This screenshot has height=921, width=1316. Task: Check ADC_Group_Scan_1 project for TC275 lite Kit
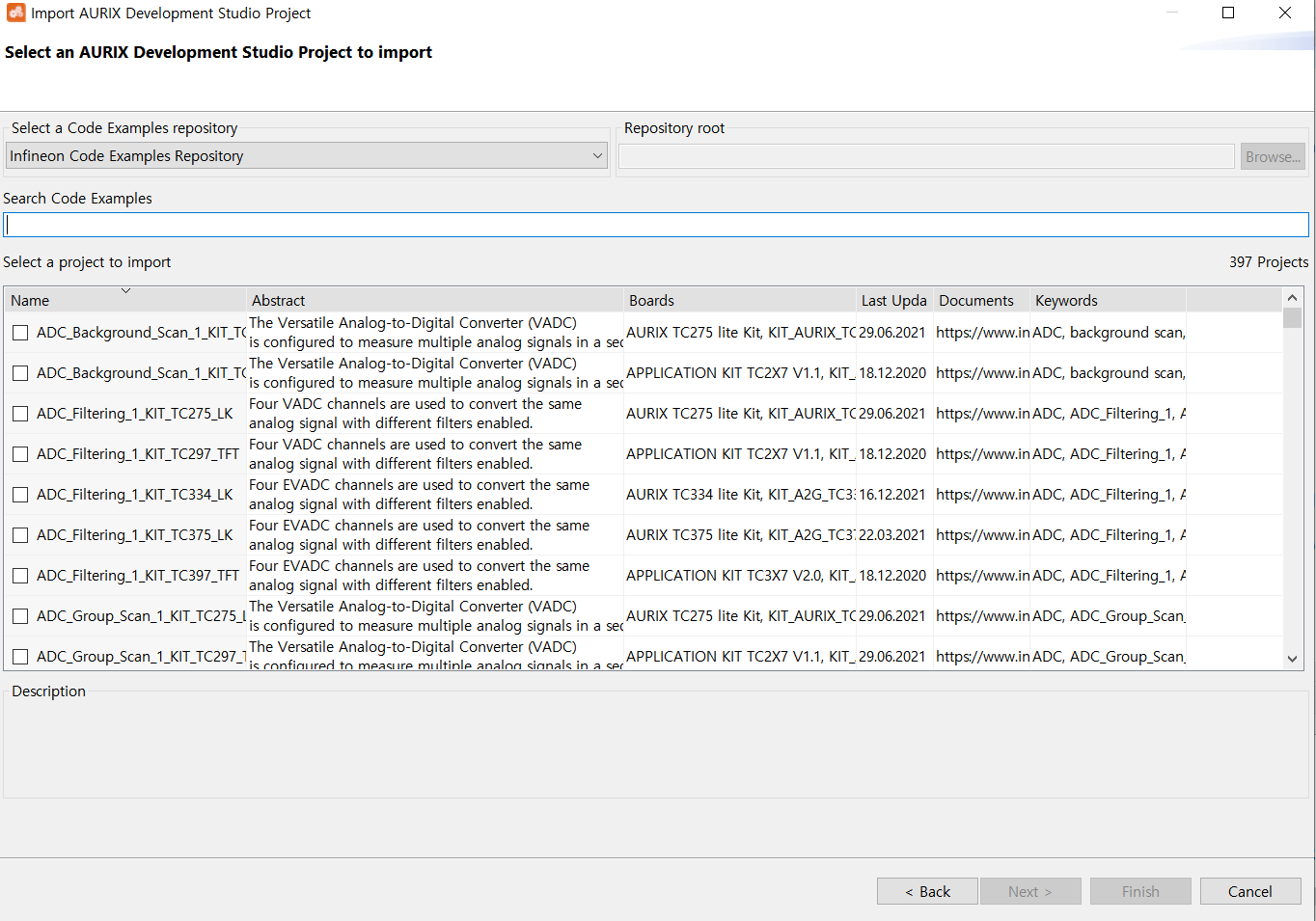[x=20, y=616]
